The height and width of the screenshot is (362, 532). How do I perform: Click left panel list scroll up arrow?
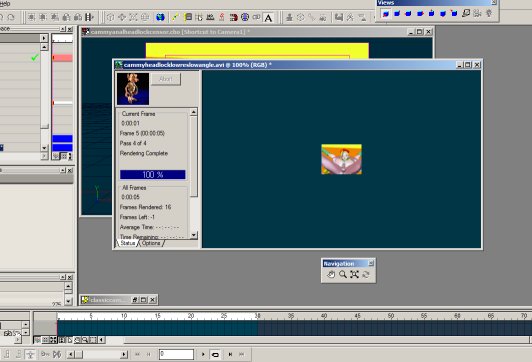(x=44, y=47)
